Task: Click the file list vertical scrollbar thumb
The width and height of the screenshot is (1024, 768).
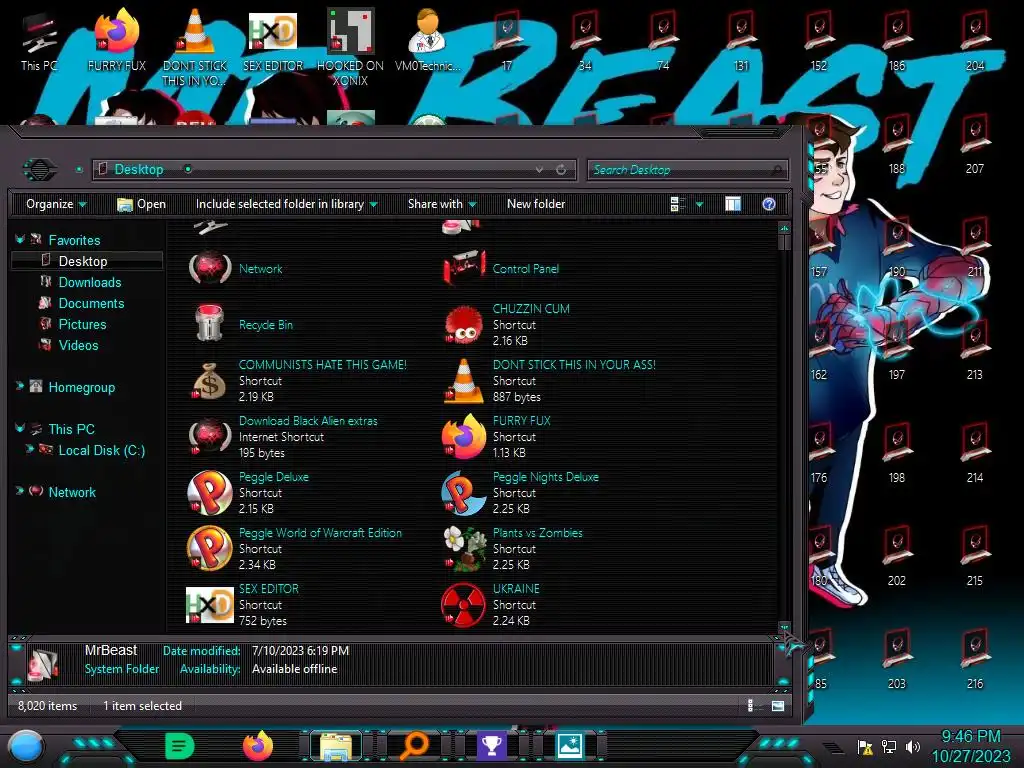Action: coord(784,243)
